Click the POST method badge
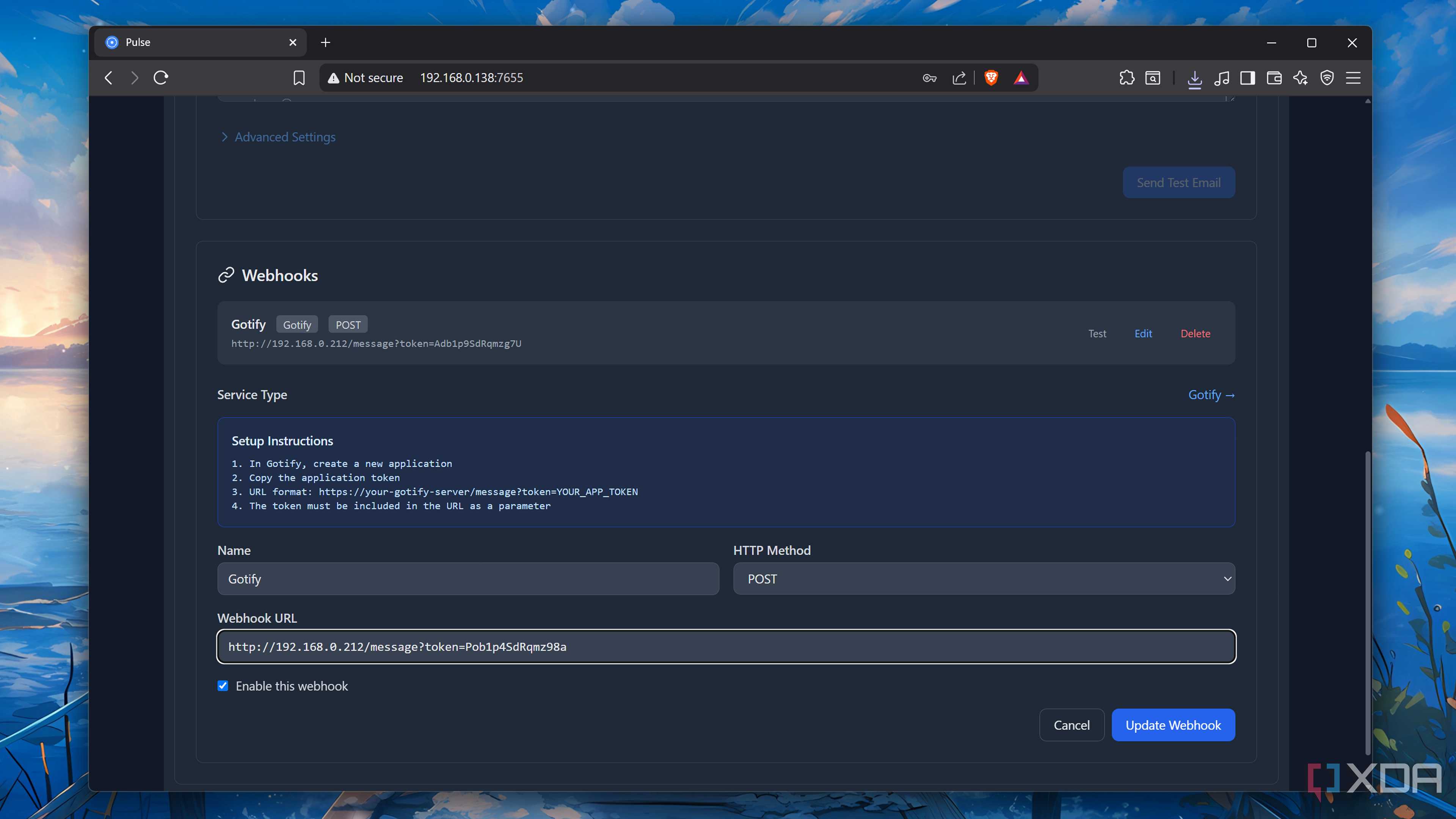Image resolution: width=1456 pixels, height=819 pixels. tap(348, 325)
